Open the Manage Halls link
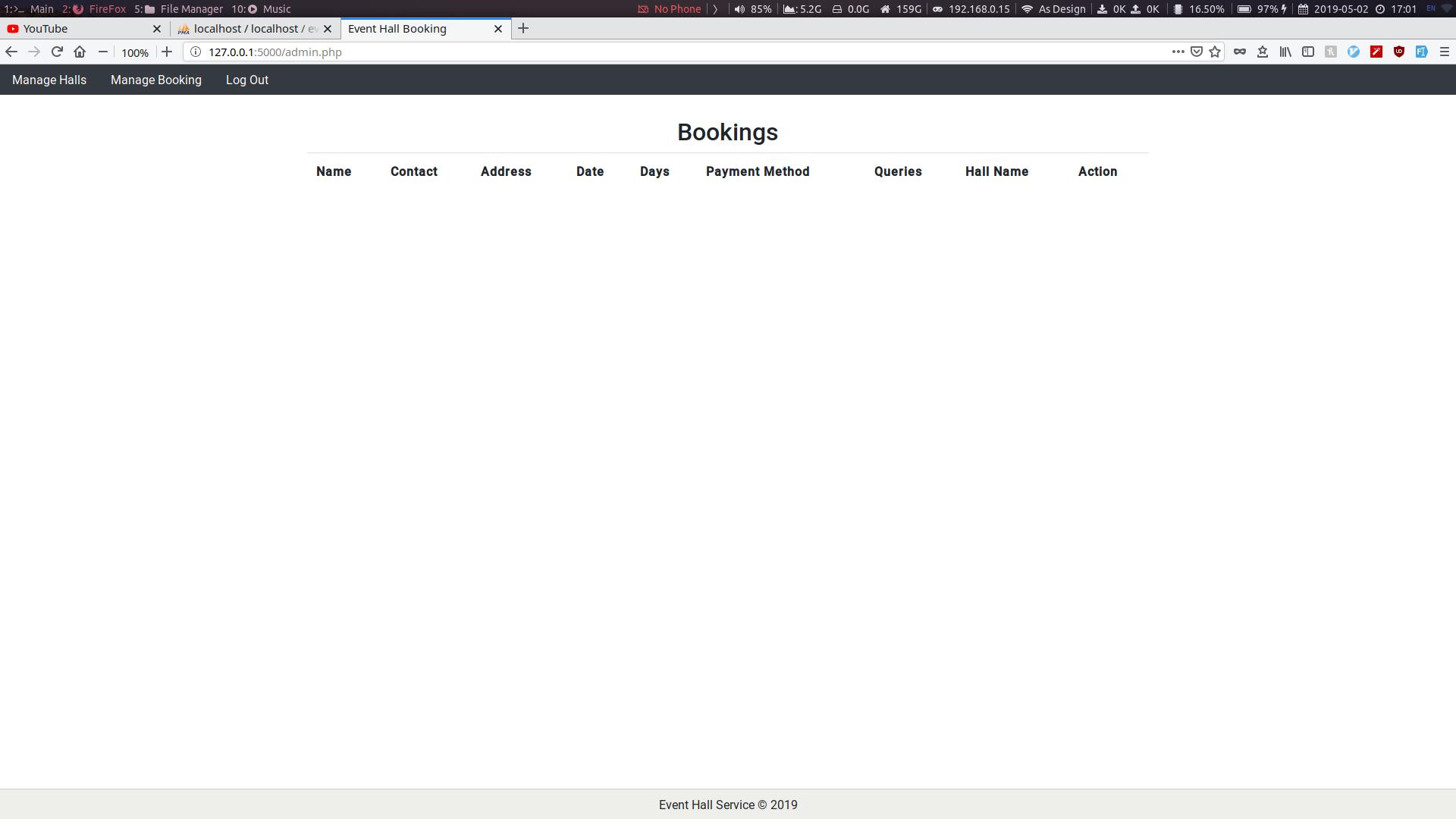Viewport: 1456px width, 819px height. point(49,80)
